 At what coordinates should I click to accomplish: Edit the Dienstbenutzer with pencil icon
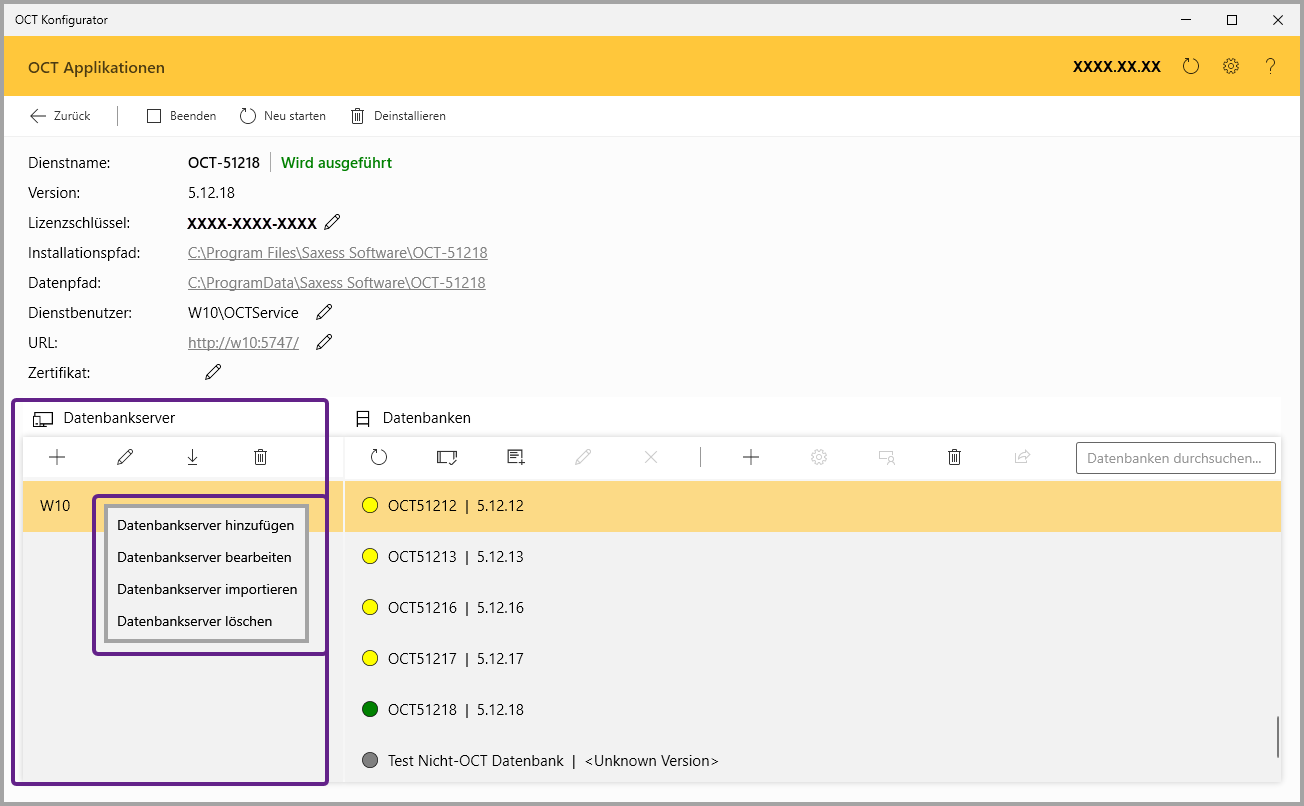pyautogui.click(x=324, y=313)
